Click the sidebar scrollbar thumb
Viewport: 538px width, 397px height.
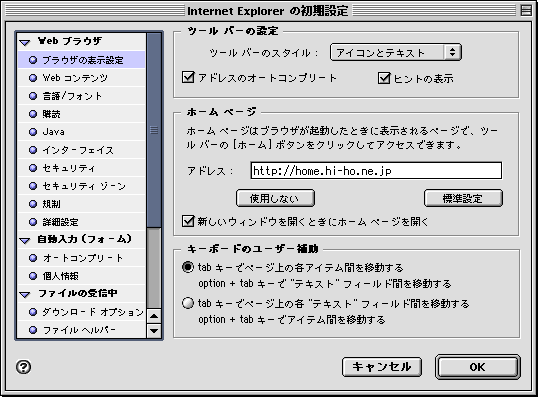pyautogui.click(x=154, y=130)
